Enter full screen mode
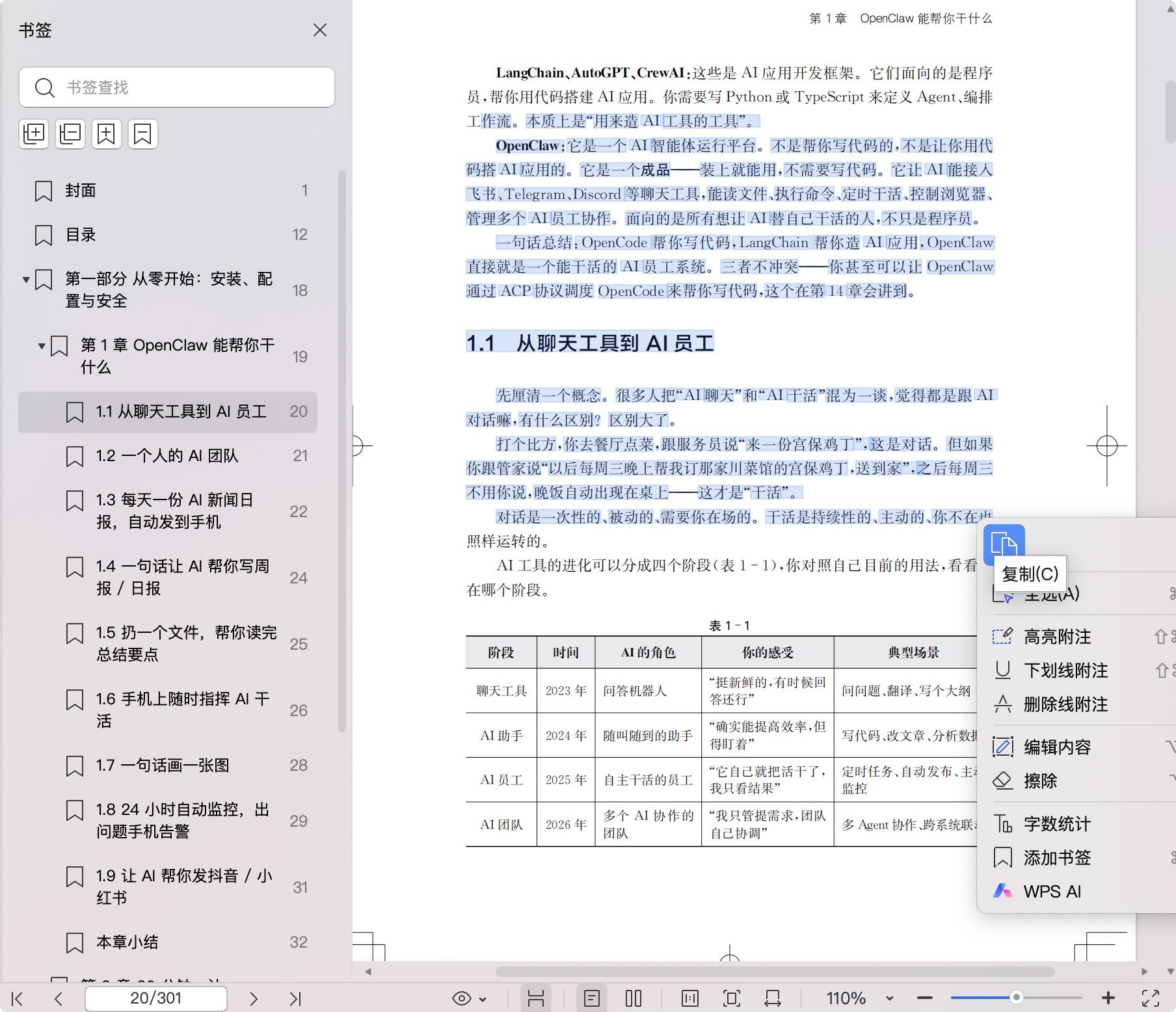 (1151, 998)
